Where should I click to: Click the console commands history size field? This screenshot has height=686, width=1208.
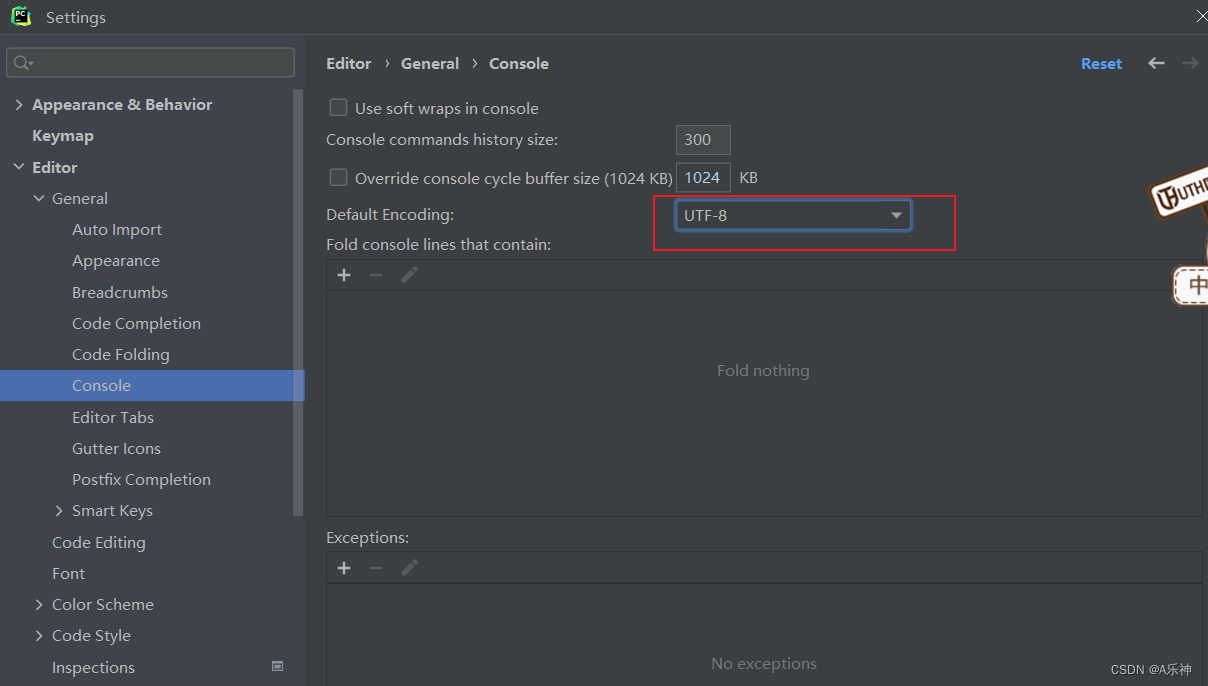pyautogui.click(x=703, y=140)
